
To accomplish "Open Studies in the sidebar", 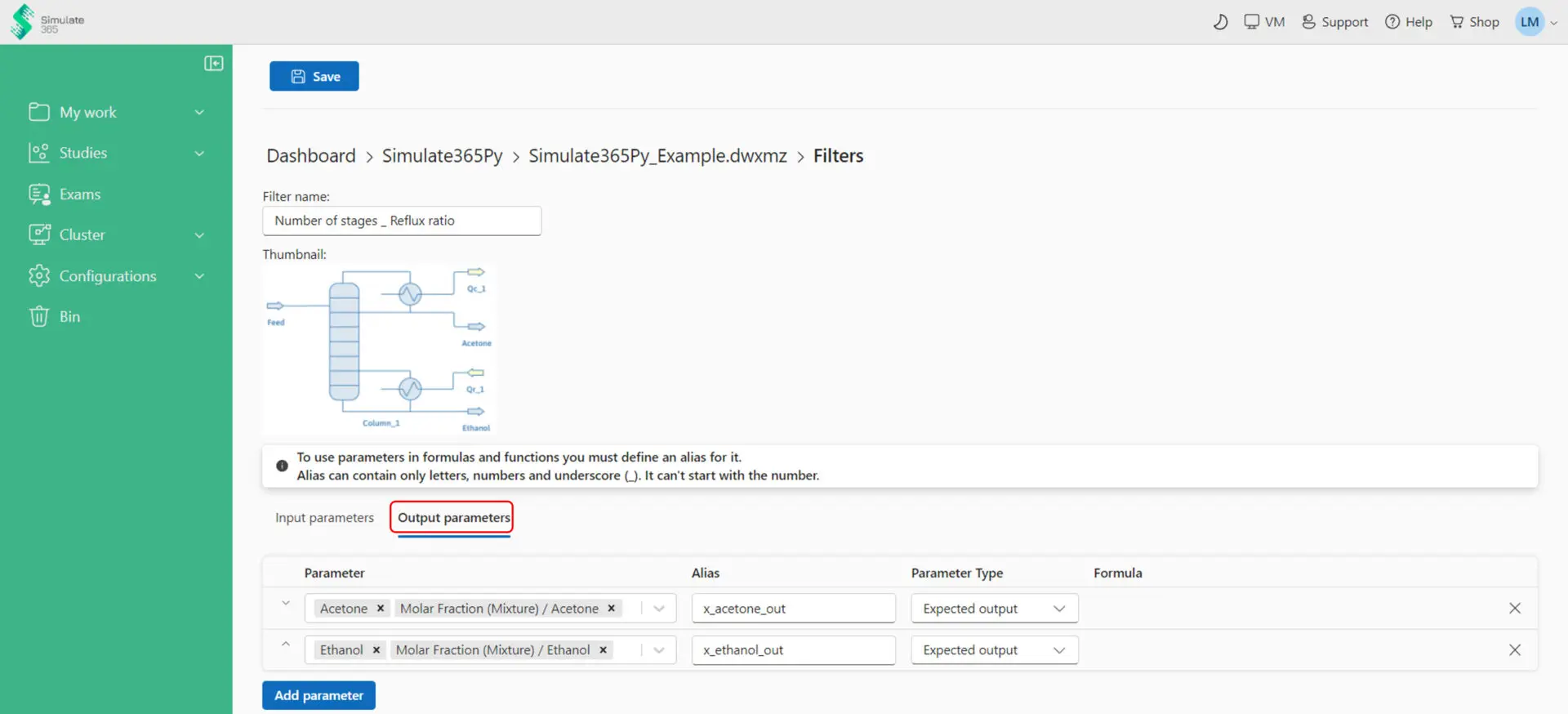I will pyautogui.click(x=82, y=153).
